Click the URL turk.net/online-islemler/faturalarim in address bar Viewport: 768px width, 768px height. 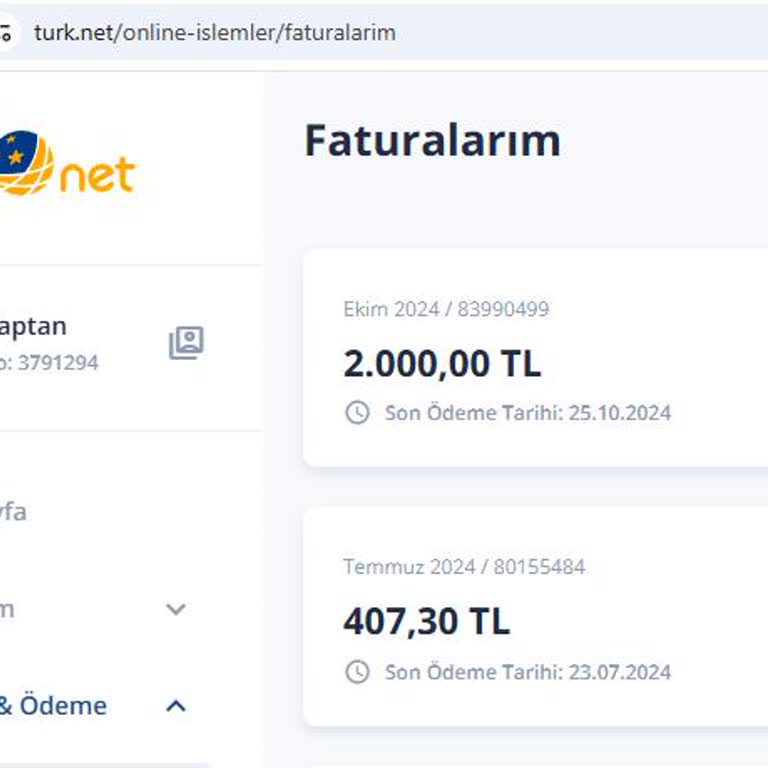click(215, 33)
